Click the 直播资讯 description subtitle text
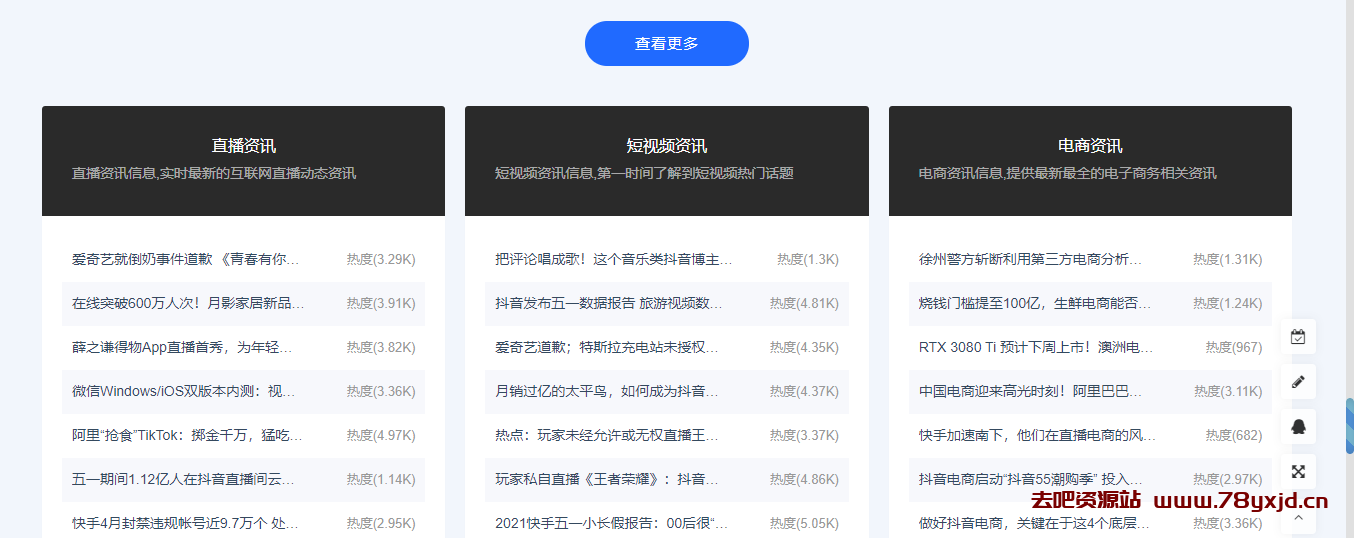The image size is (1354, 538). pyautogui.click(x=214, y=173)
